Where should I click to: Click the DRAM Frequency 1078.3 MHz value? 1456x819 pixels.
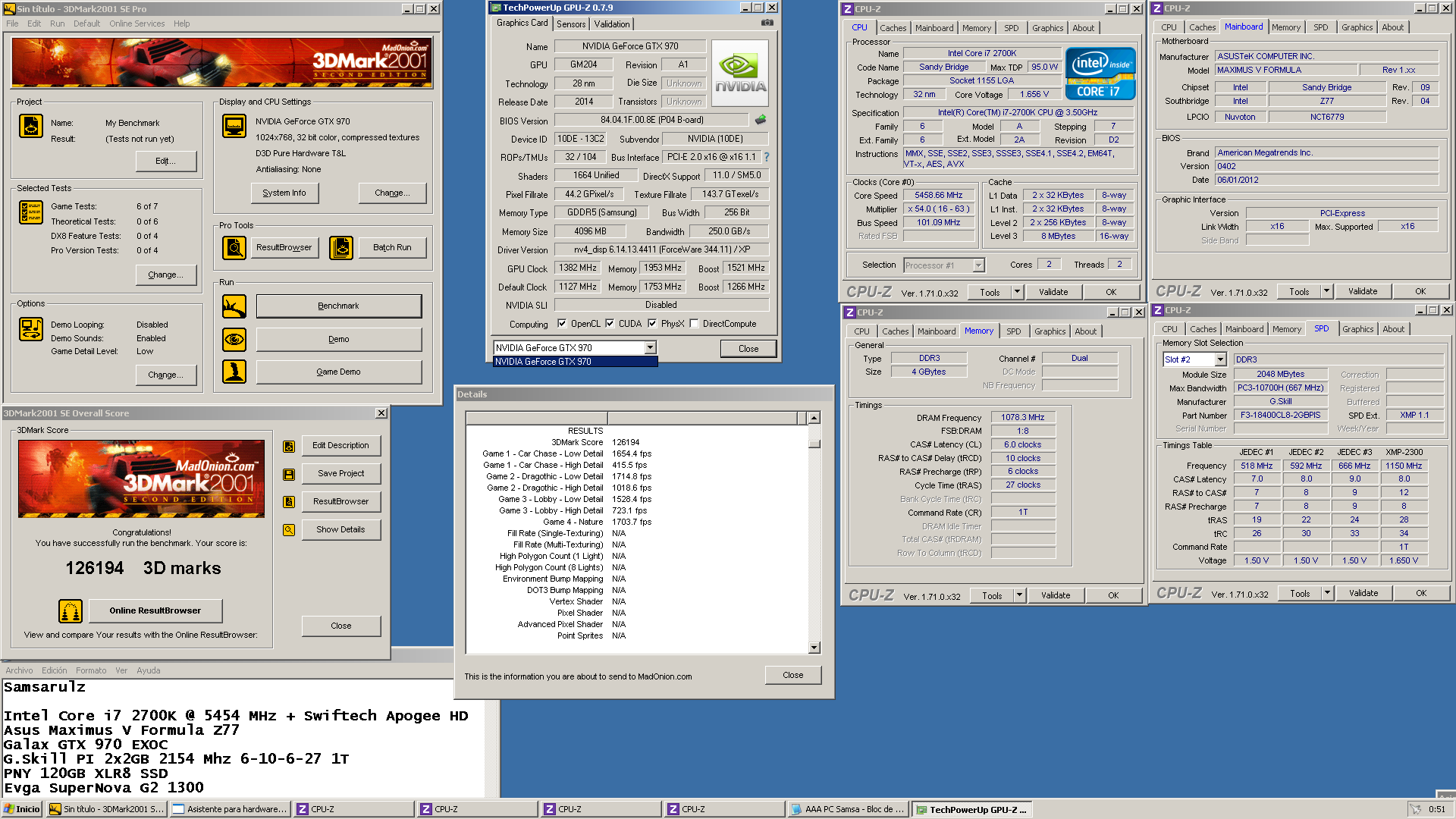(1022, 417)
